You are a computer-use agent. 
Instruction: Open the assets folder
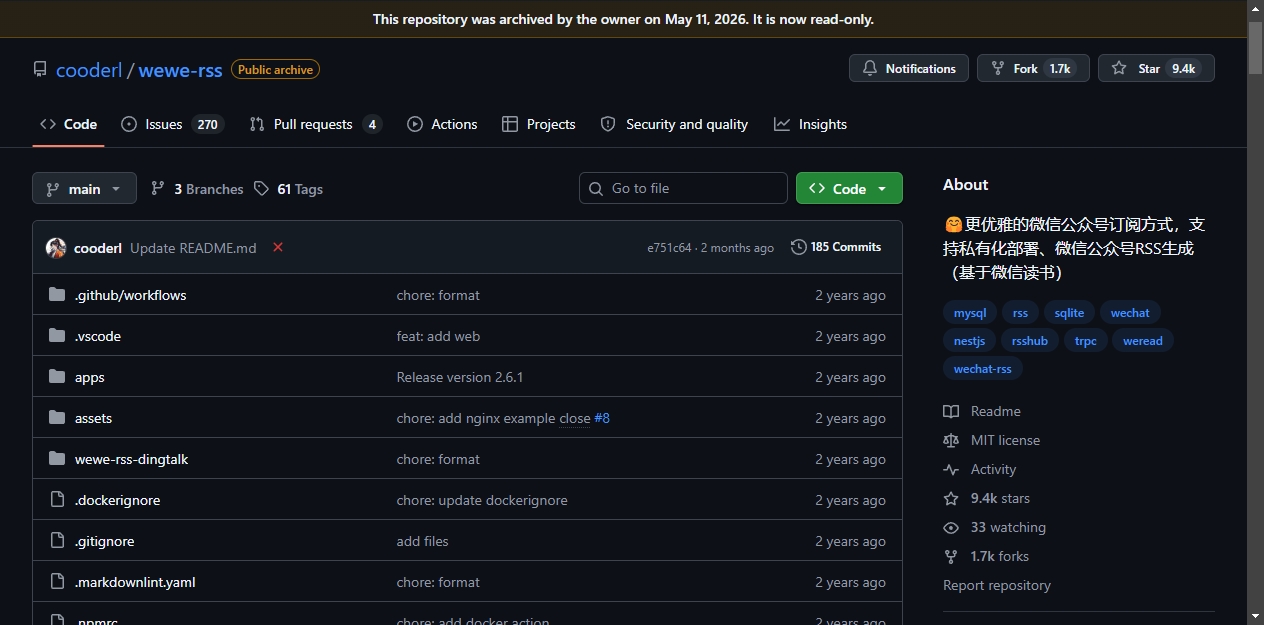tap(93, 418)
